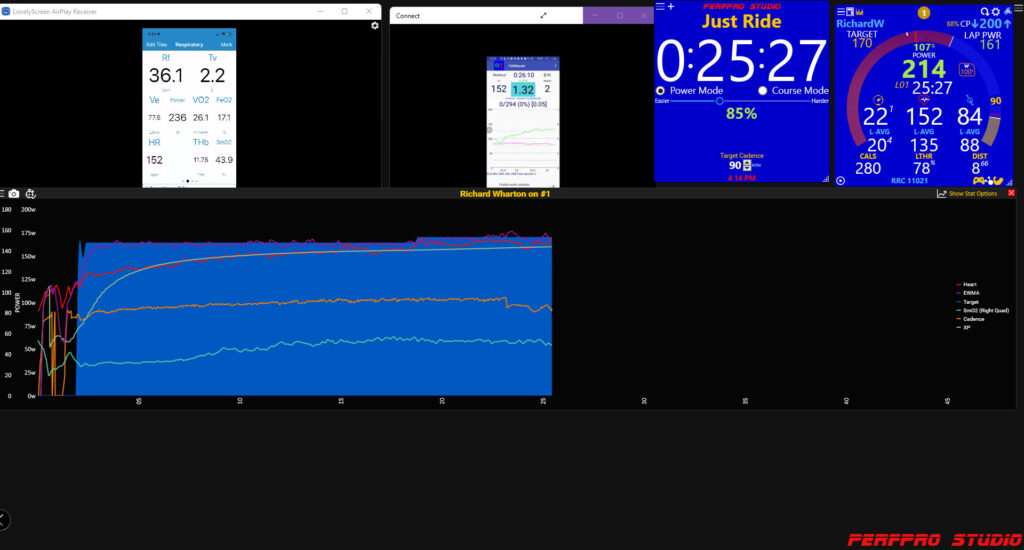Click the heart rate icon above 152
Image resolution: width=1024 pixels, height=550 pixels.
point(924,100)
